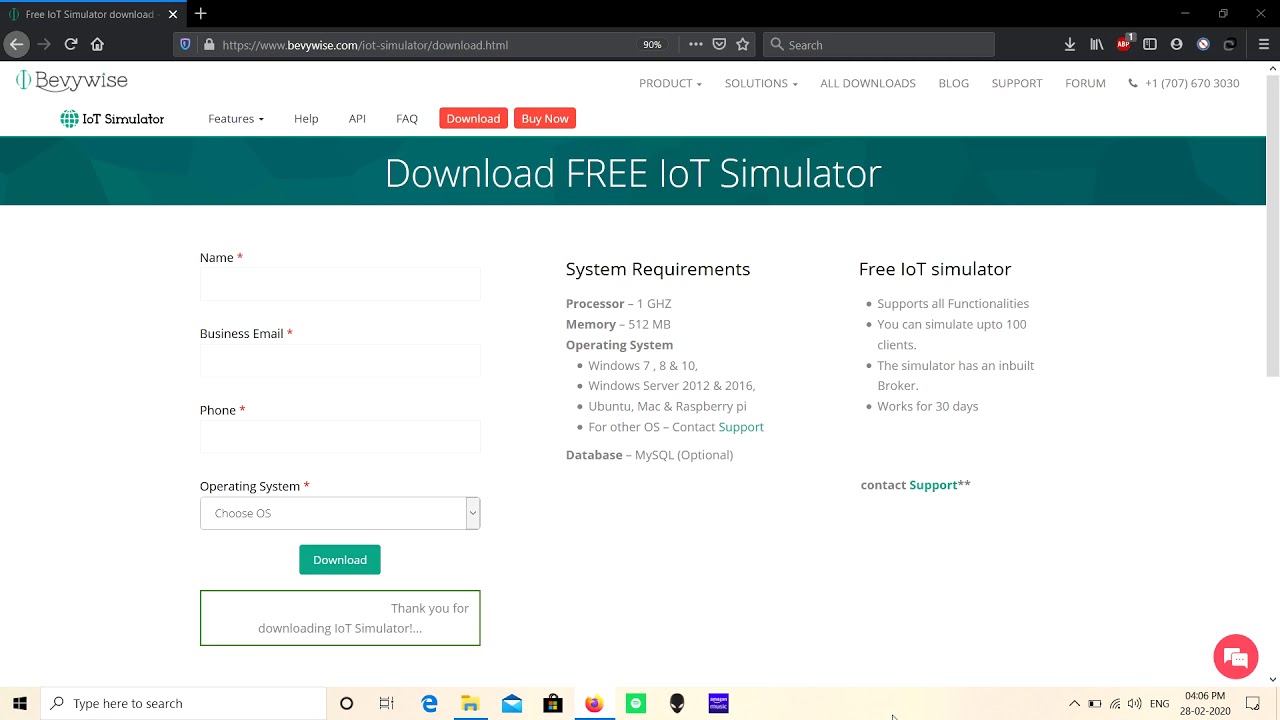Expand the SOLUTIONS menu
This screenshot has width=1280, height=720.
coord(761,83)
